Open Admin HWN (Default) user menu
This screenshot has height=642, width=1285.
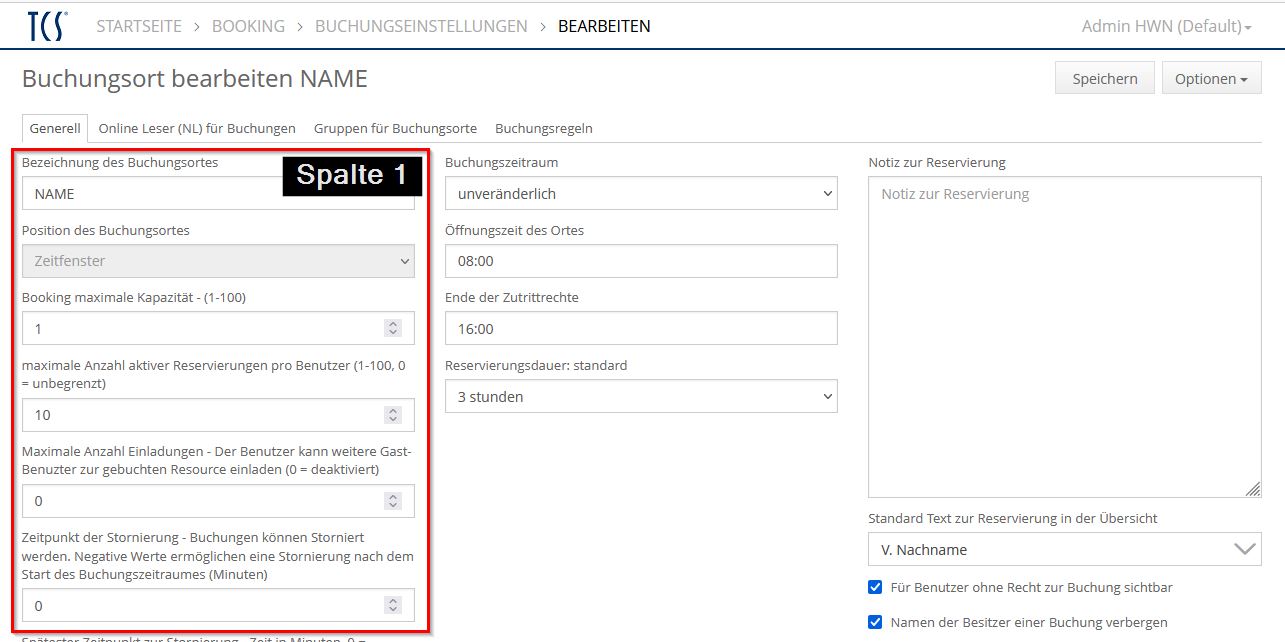[x=1166, y=26]
